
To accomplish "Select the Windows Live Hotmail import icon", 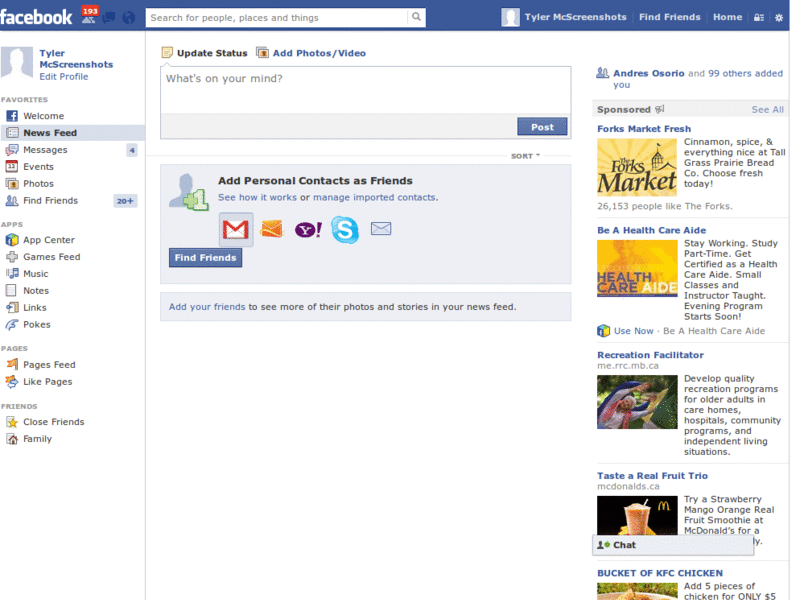I will point(271,229).
